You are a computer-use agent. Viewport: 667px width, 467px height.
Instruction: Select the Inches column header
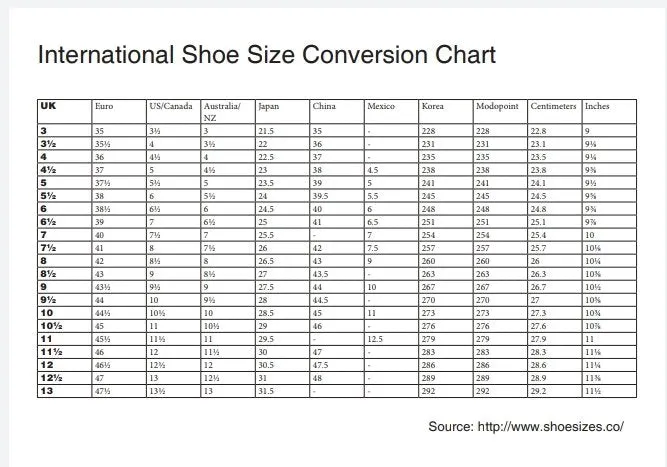(597, 106)
